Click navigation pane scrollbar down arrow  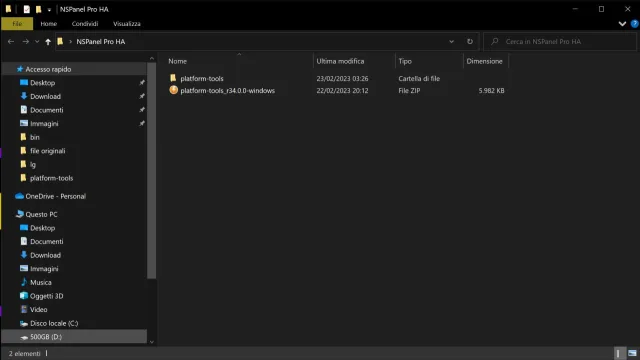[x=152, y=342]
